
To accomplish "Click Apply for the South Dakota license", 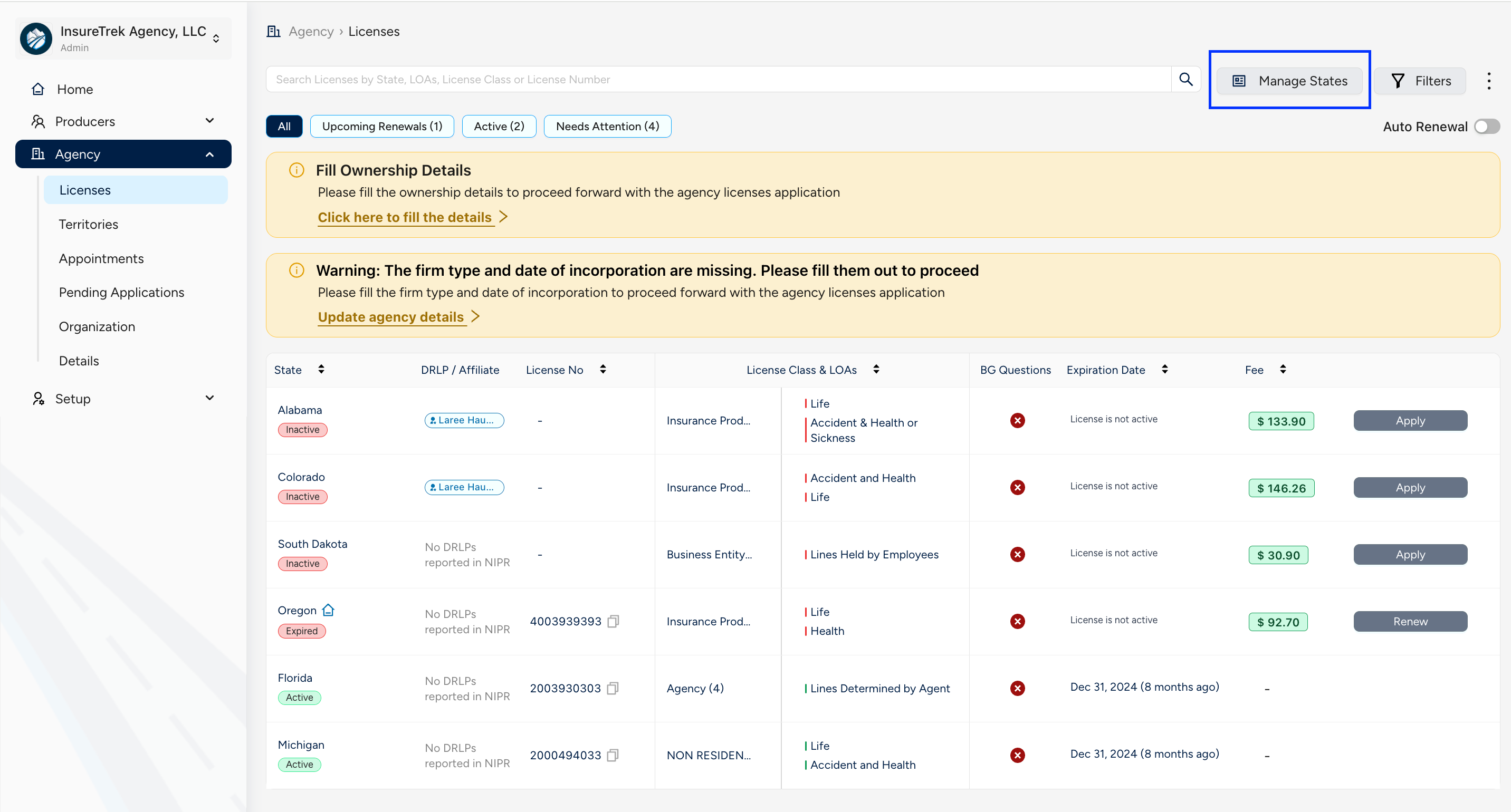I will pyautogui.click(x=1410, y=554).
